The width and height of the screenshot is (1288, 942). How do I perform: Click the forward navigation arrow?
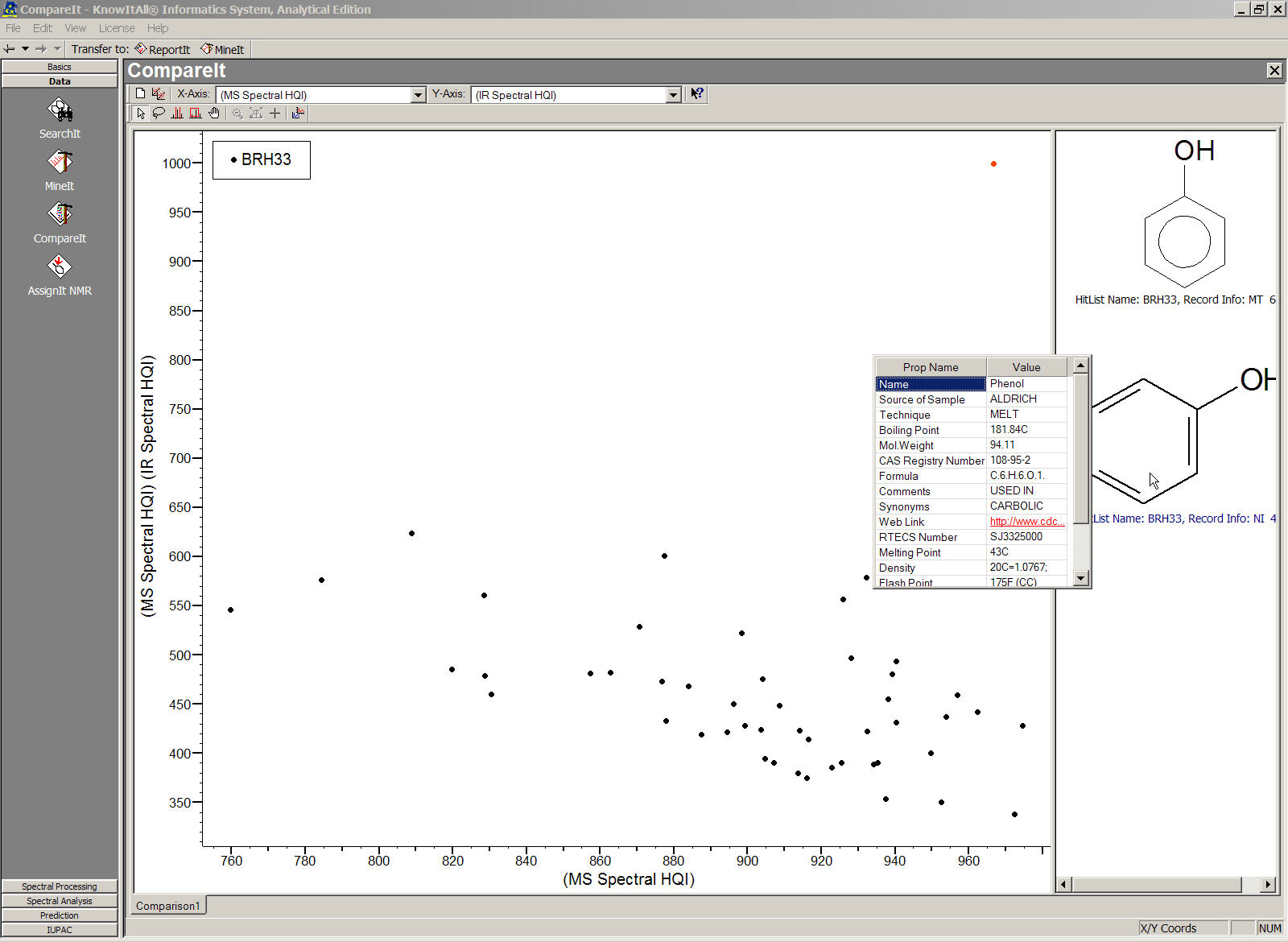coord(41,49)
